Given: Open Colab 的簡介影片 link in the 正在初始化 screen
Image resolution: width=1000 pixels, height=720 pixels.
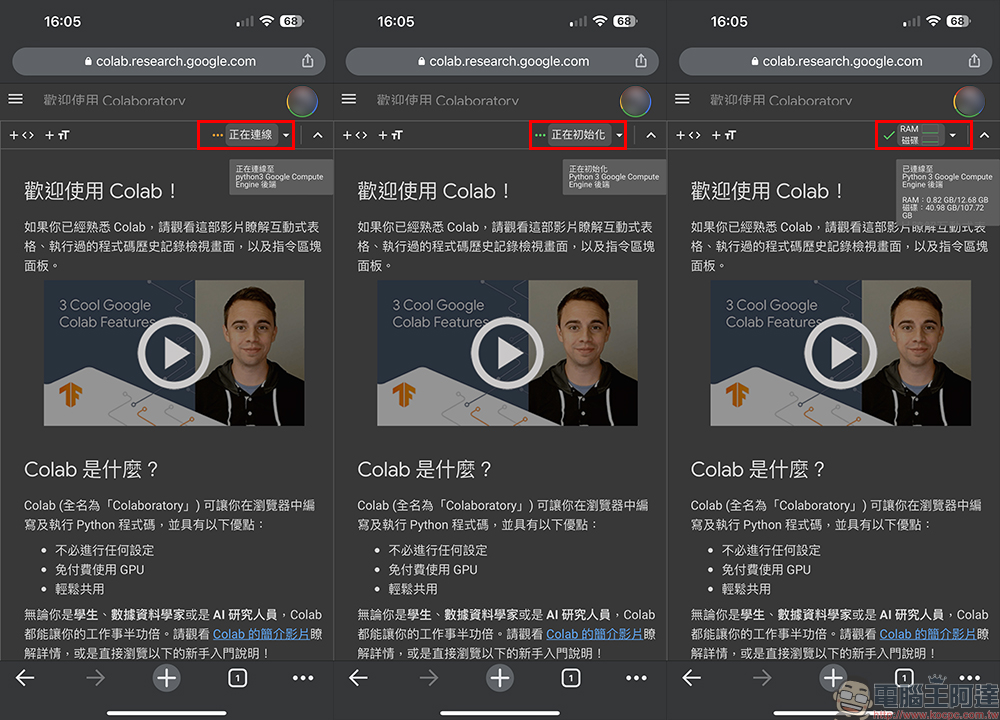Looking at the screenshot, I should point(595,634).
